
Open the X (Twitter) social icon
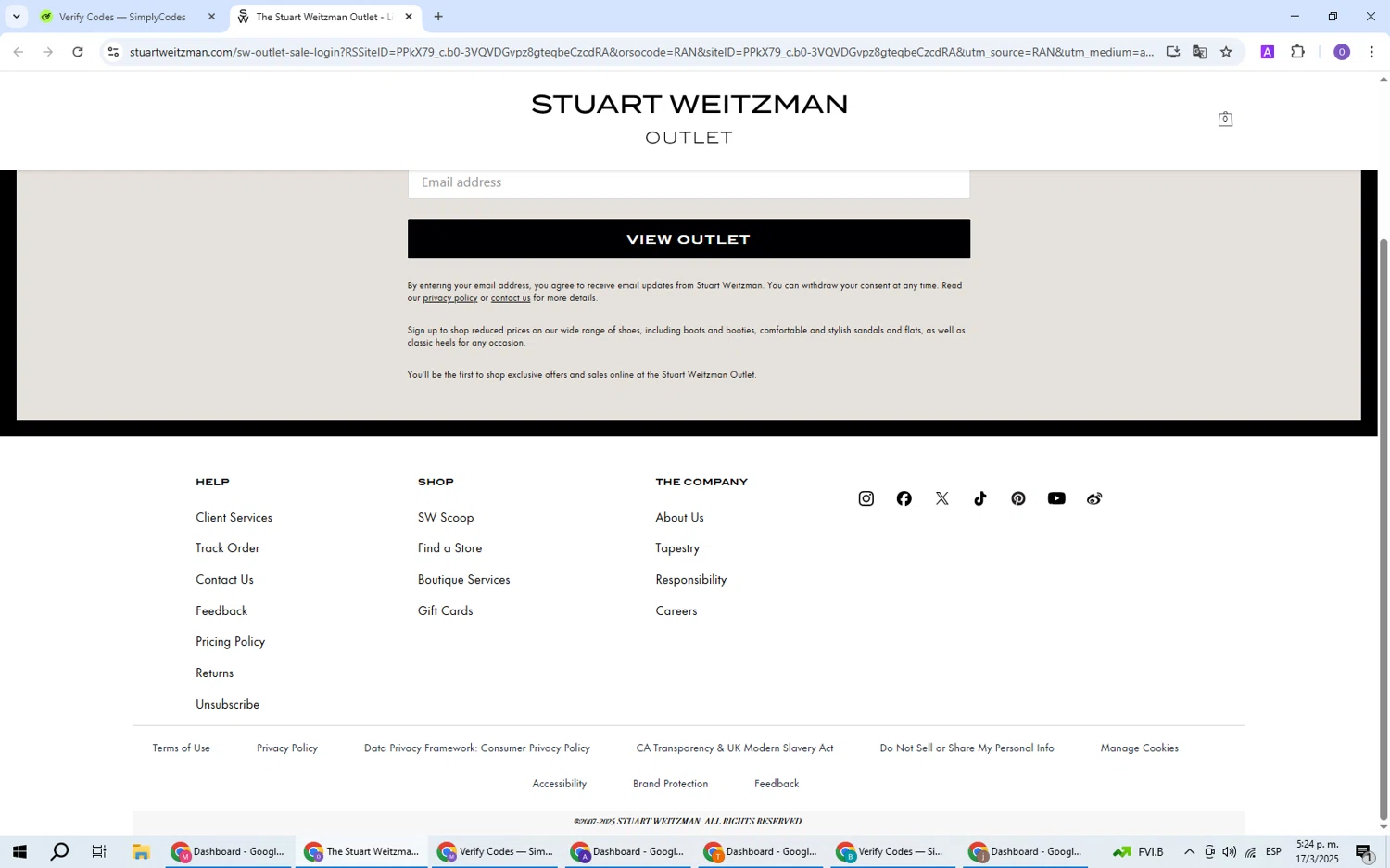click(x=942, y=498)
